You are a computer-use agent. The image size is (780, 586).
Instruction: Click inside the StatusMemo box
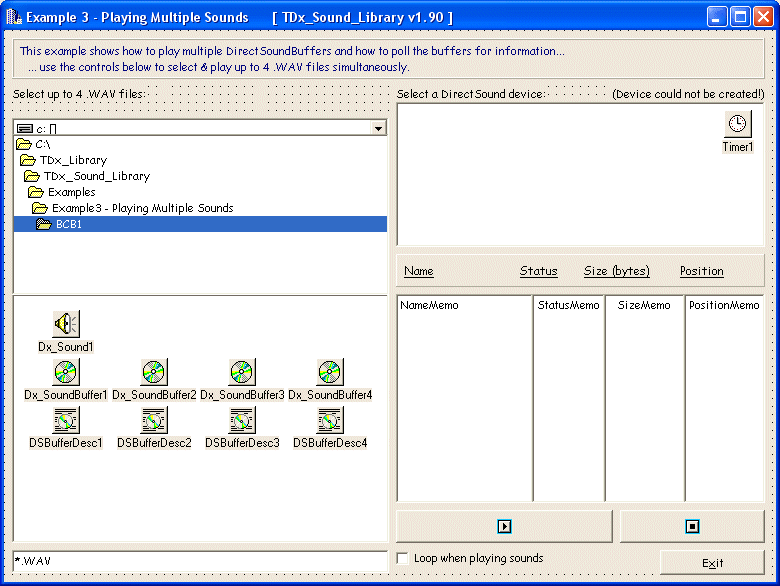[x=569, y=398]
